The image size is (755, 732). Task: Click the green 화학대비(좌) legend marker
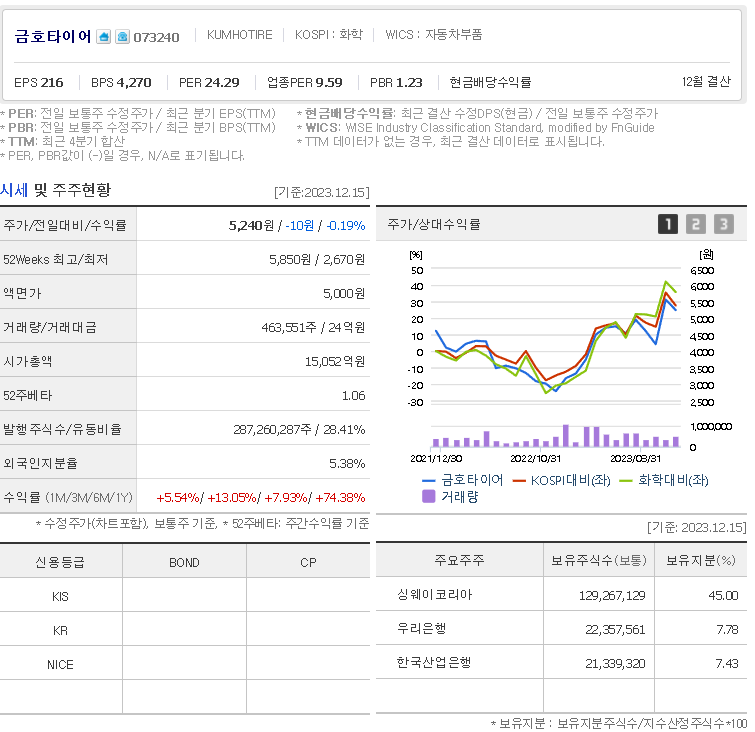[x=625, y=481]
